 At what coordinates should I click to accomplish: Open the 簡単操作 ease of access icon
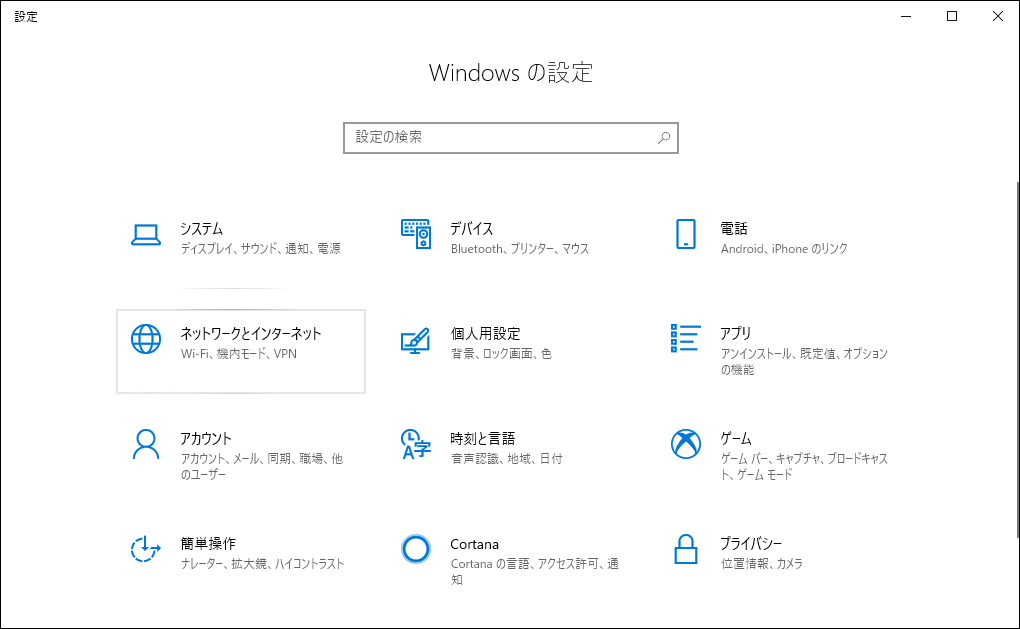(x=146, y=549)
